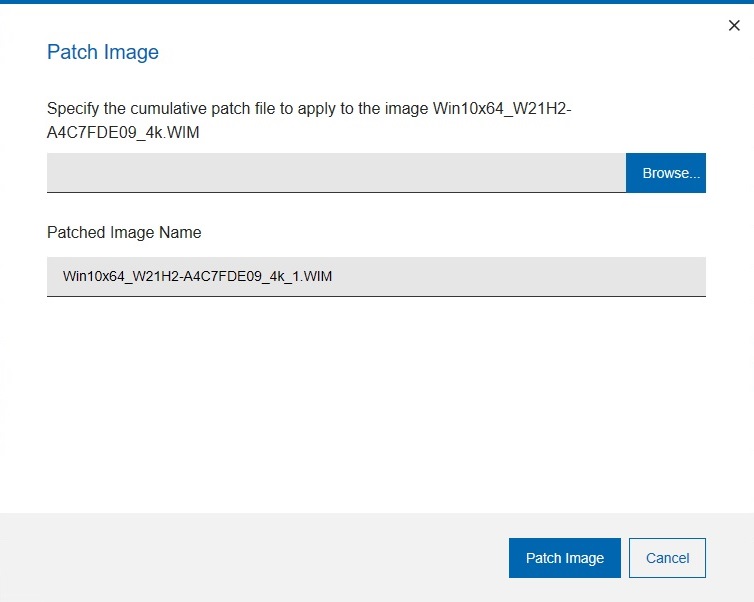Screen dimensions: 754x602
Task: Select the Win10x64_W21H2-A4C7FDE09_4k_1.WIM name field
Action: pos(376,276)
